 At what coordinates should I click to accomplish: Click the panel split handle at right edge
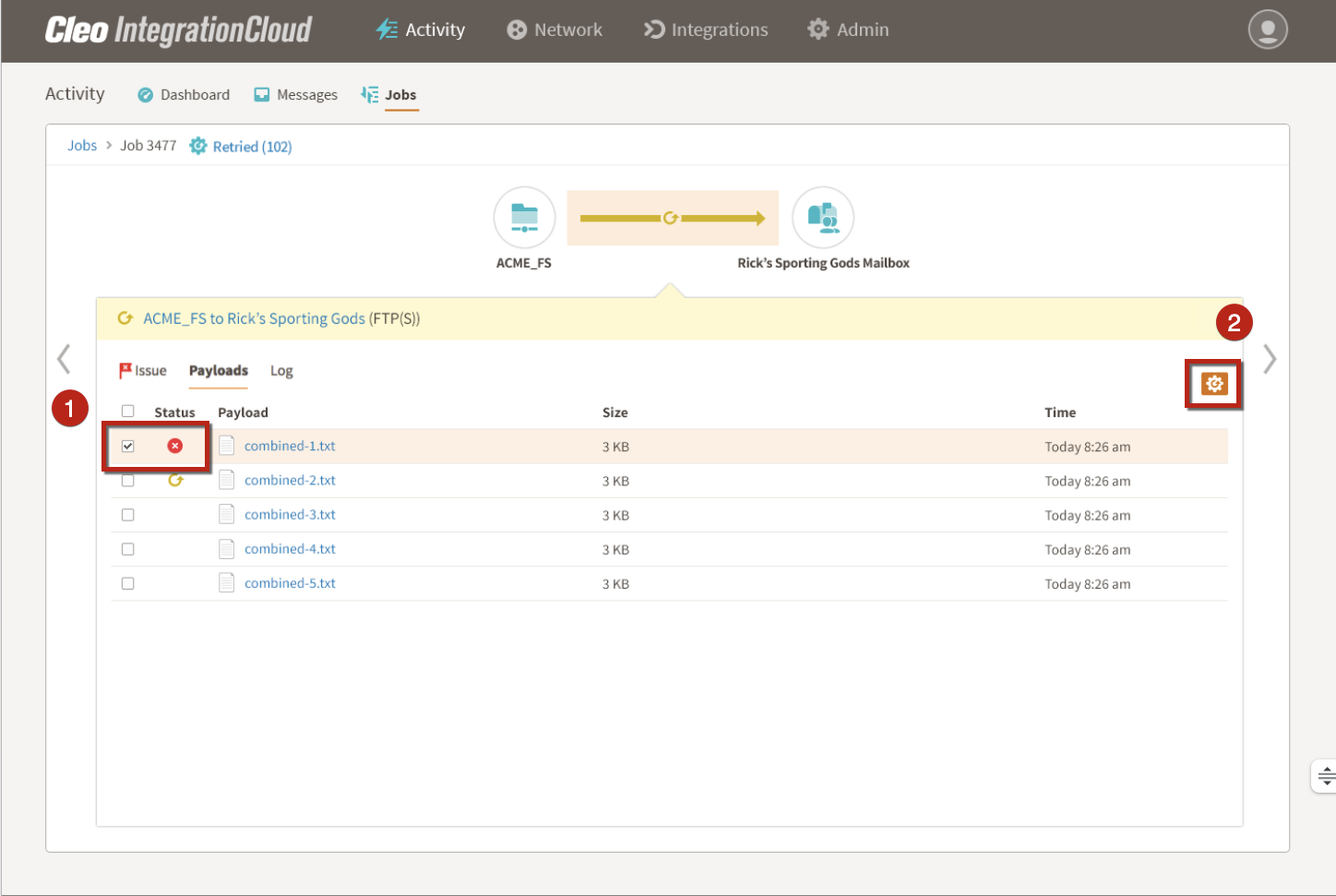coord(1325,776)
